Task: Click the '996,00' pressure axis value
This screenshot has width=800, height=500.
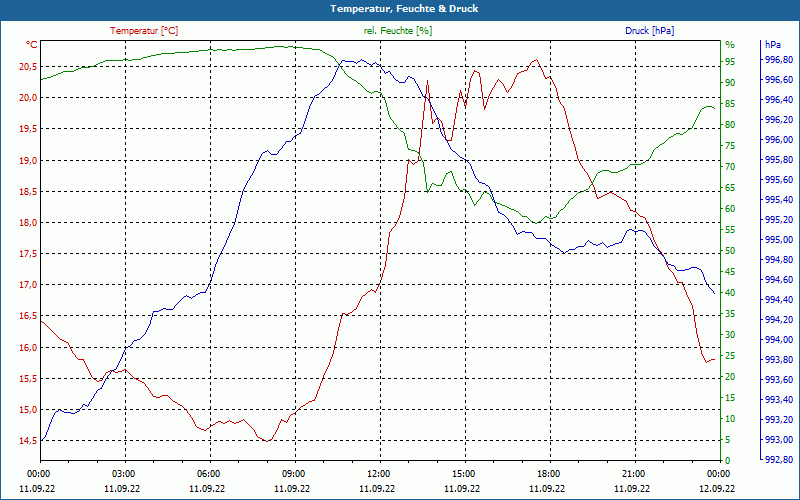Action: pos(779,140)
